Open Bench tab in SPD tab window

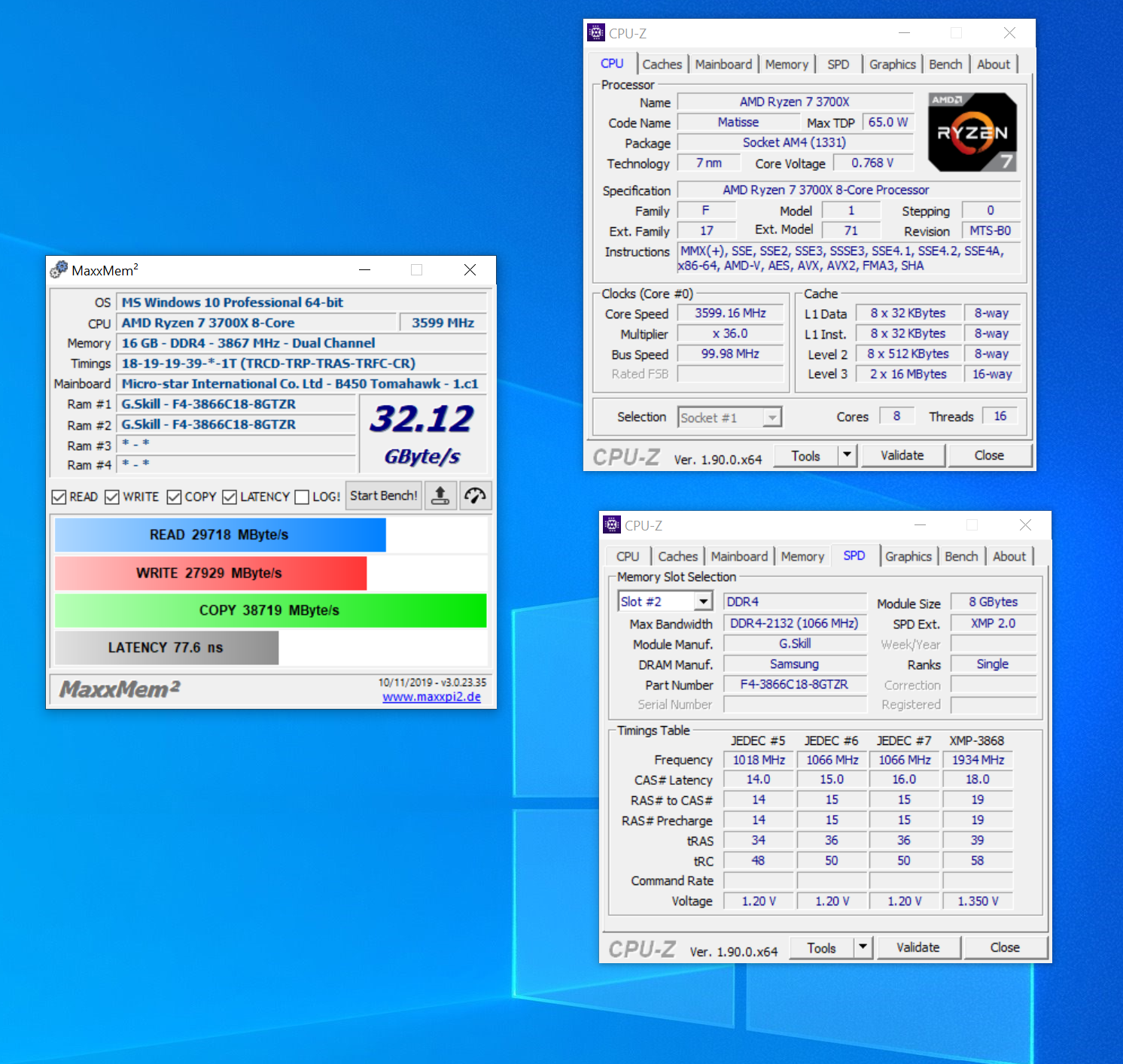(961, 557)
